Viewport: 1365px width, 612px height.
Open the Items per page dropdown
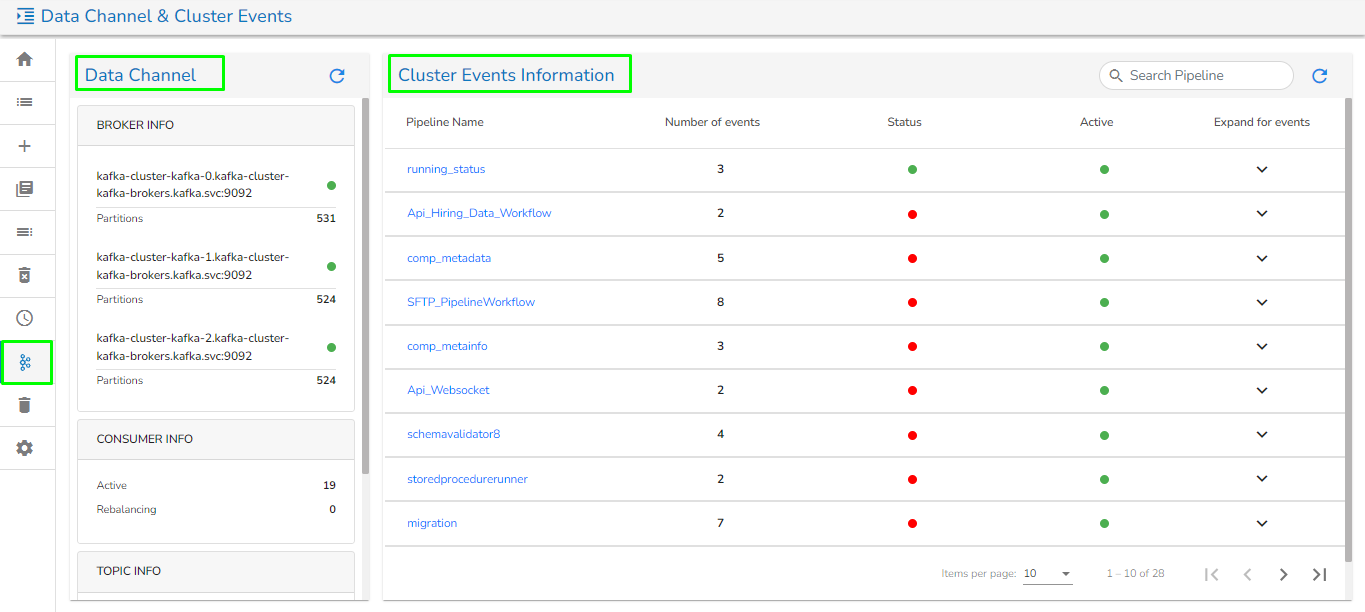(1047, 574)
